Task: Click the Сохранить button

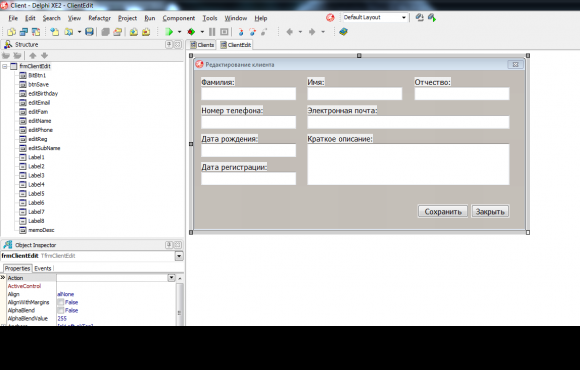Action: pos(443,212)
